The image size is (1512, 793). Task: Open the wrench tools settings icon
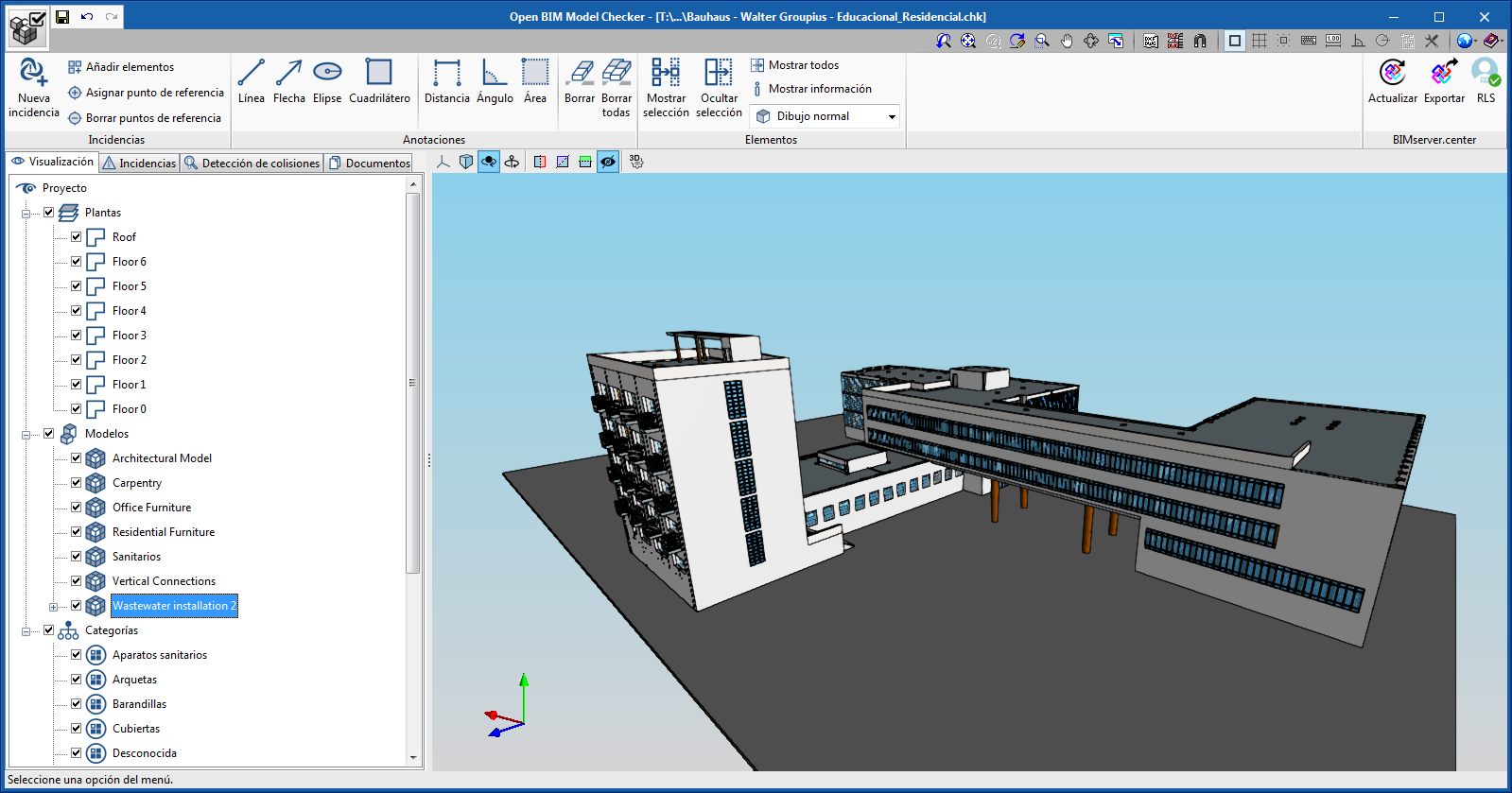coord(1432,41)
